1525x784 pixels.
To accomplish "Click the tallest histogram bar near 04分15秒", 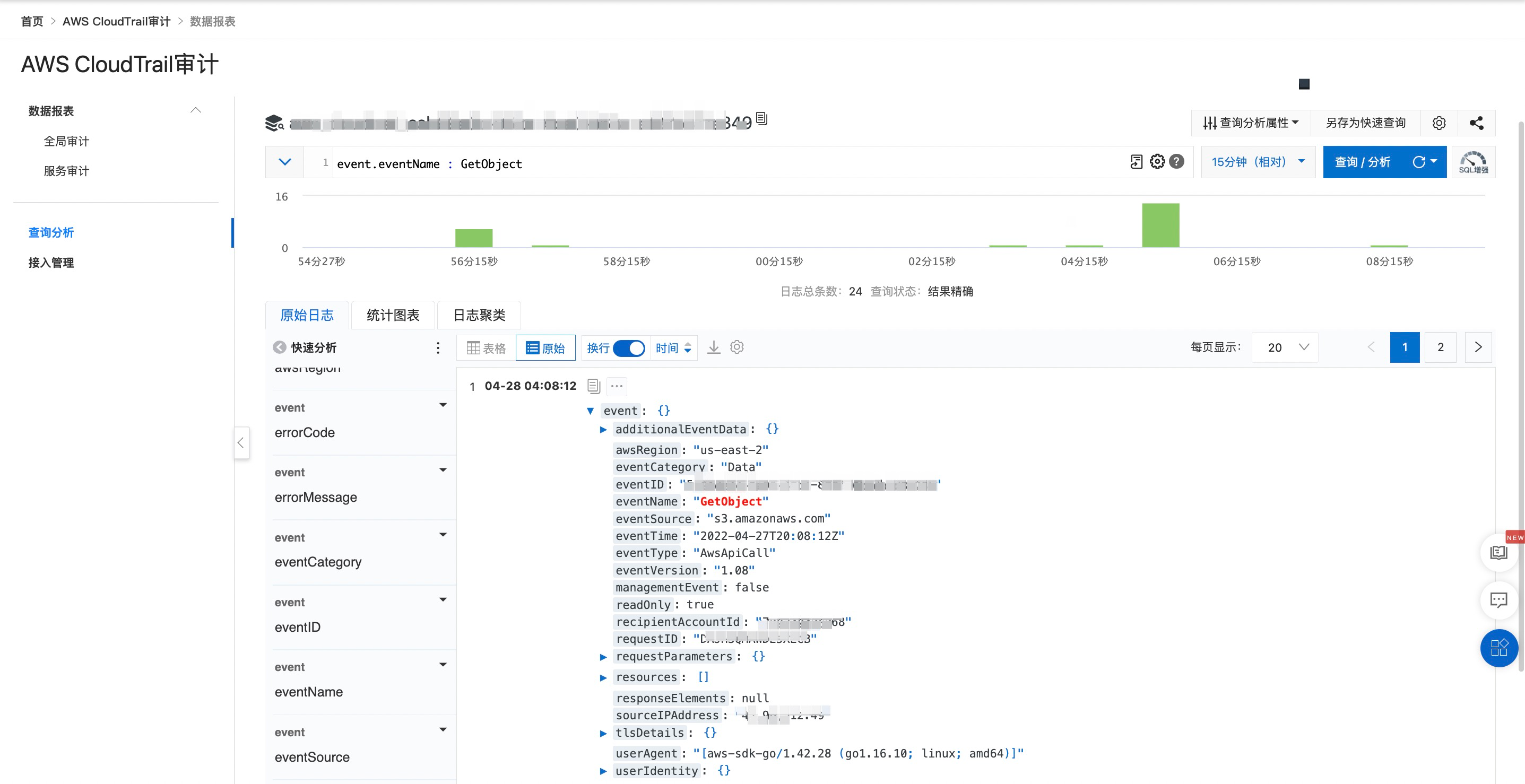I will 1160,225.
